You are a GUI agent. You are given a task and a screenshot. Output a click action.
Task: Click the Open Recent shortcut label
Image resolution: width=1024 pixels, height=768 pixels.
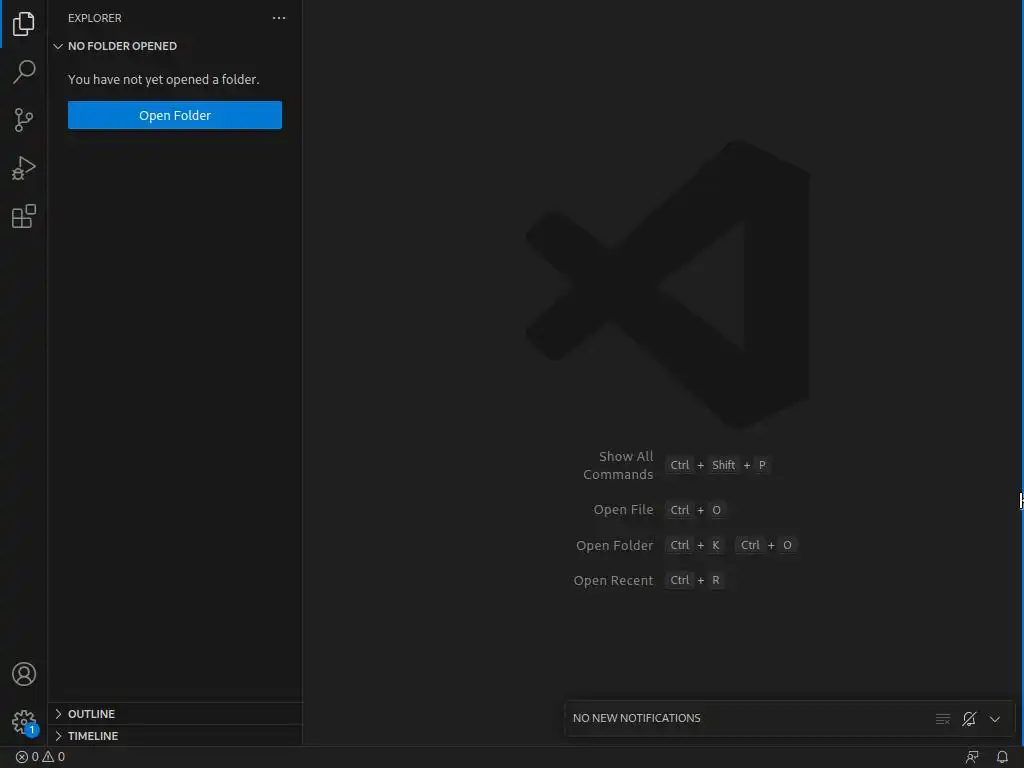(613, 581)
